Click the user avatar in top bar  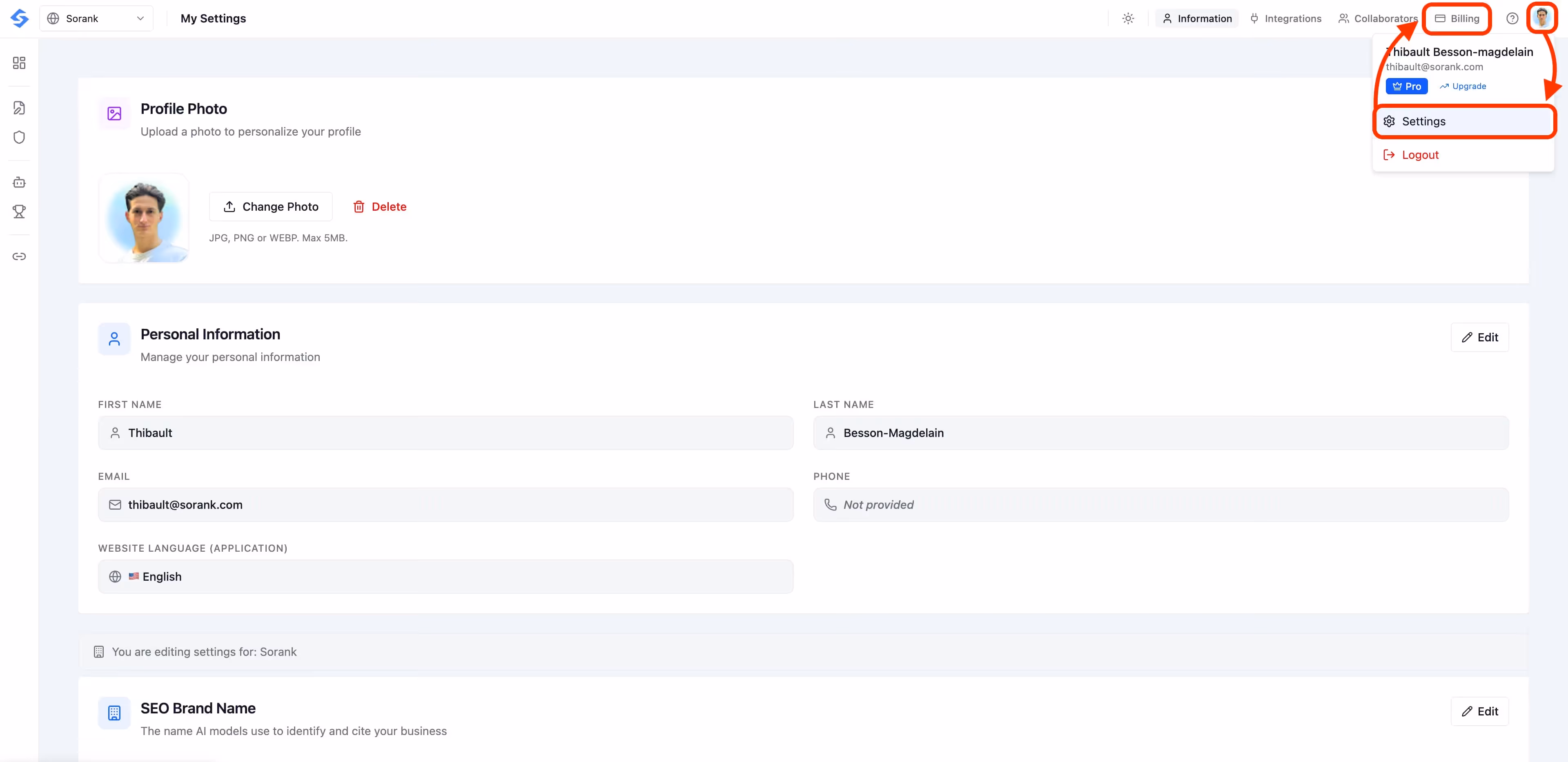1542,18
